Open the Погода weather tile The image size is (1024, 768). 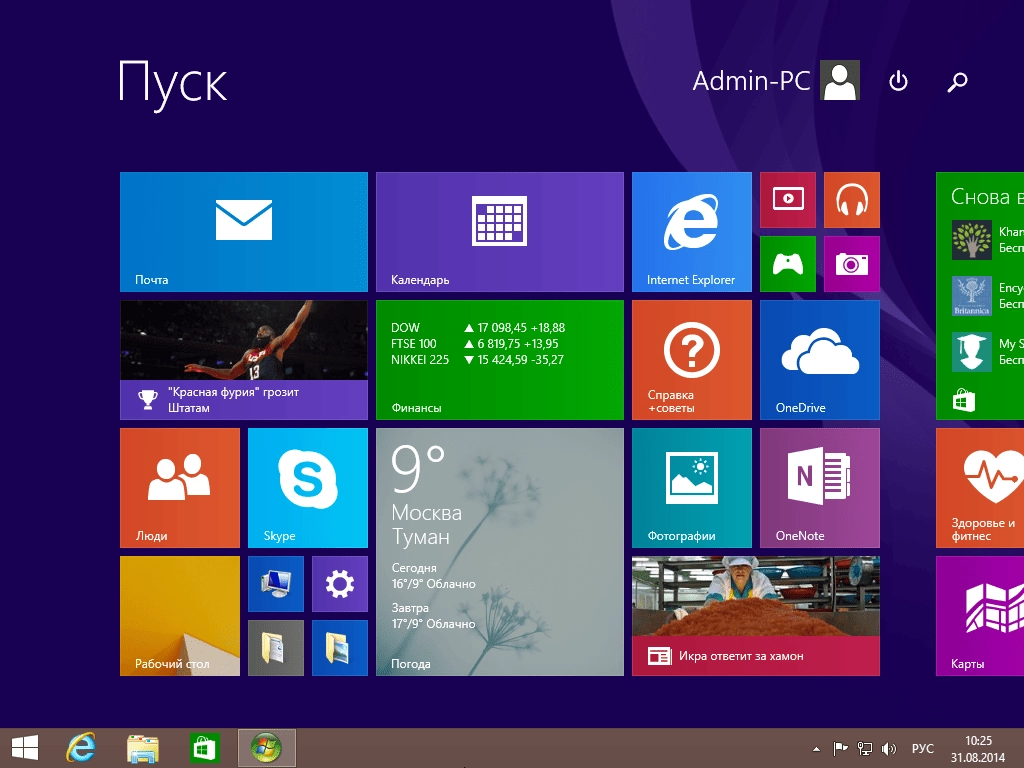[x=500, y=552]
